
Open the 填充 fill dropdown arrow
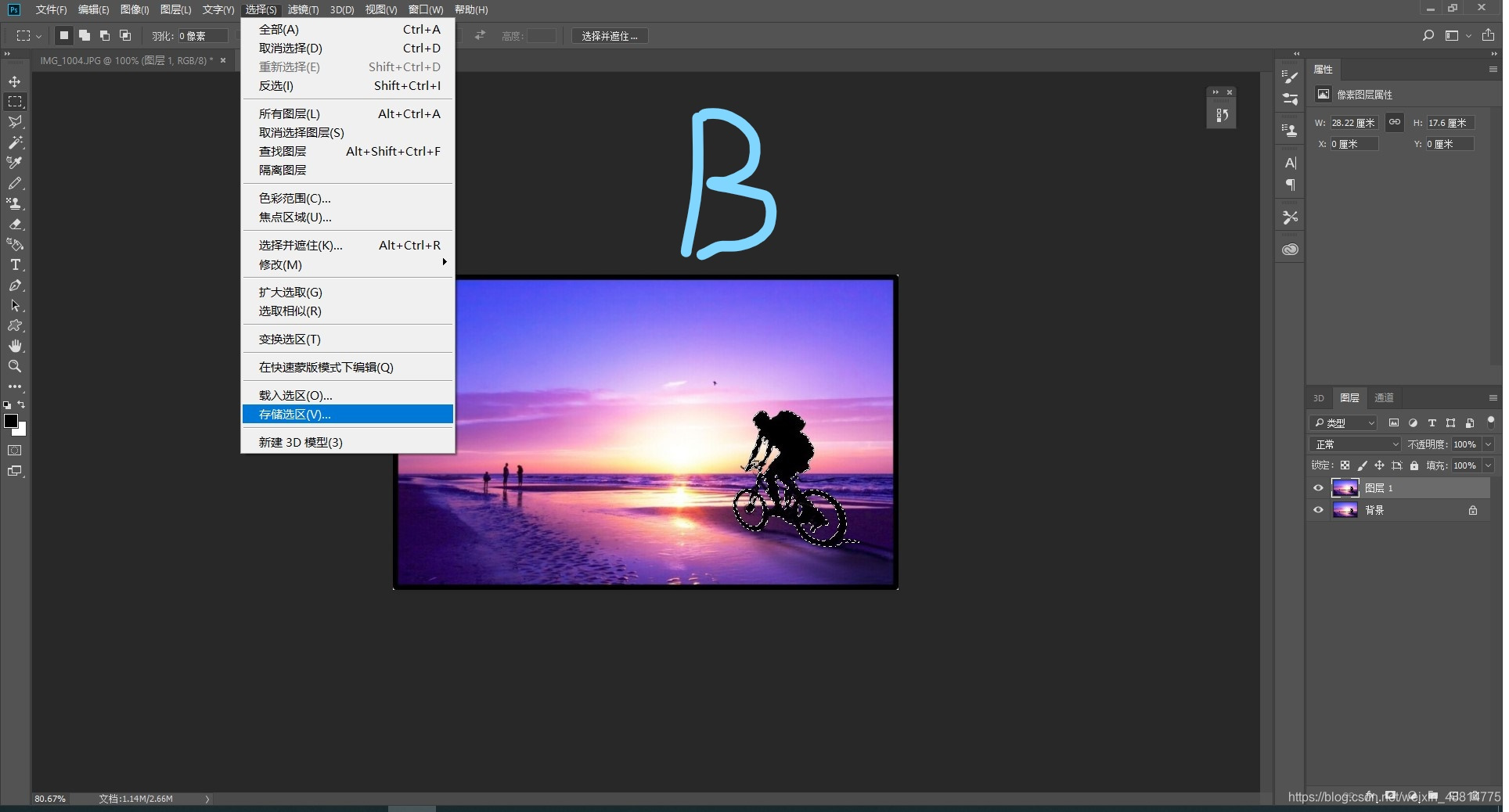(x=1488, y=465)
